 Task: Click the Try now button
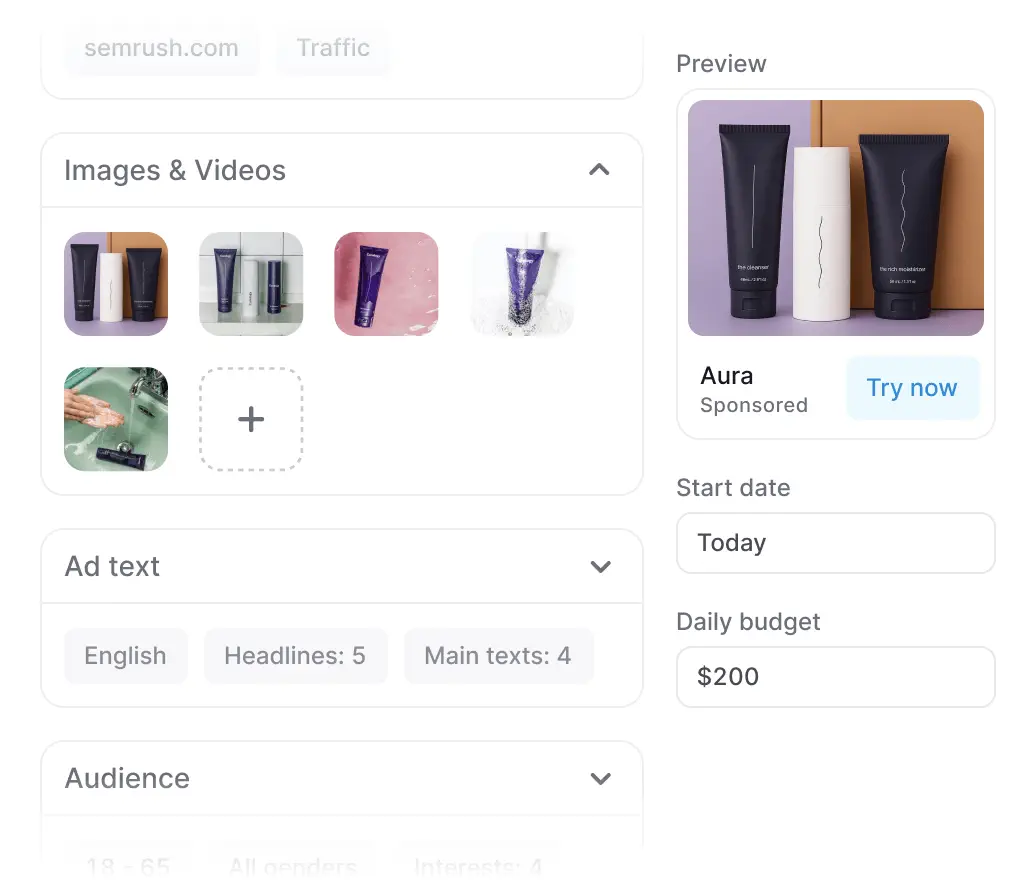[x=912, y=388]
